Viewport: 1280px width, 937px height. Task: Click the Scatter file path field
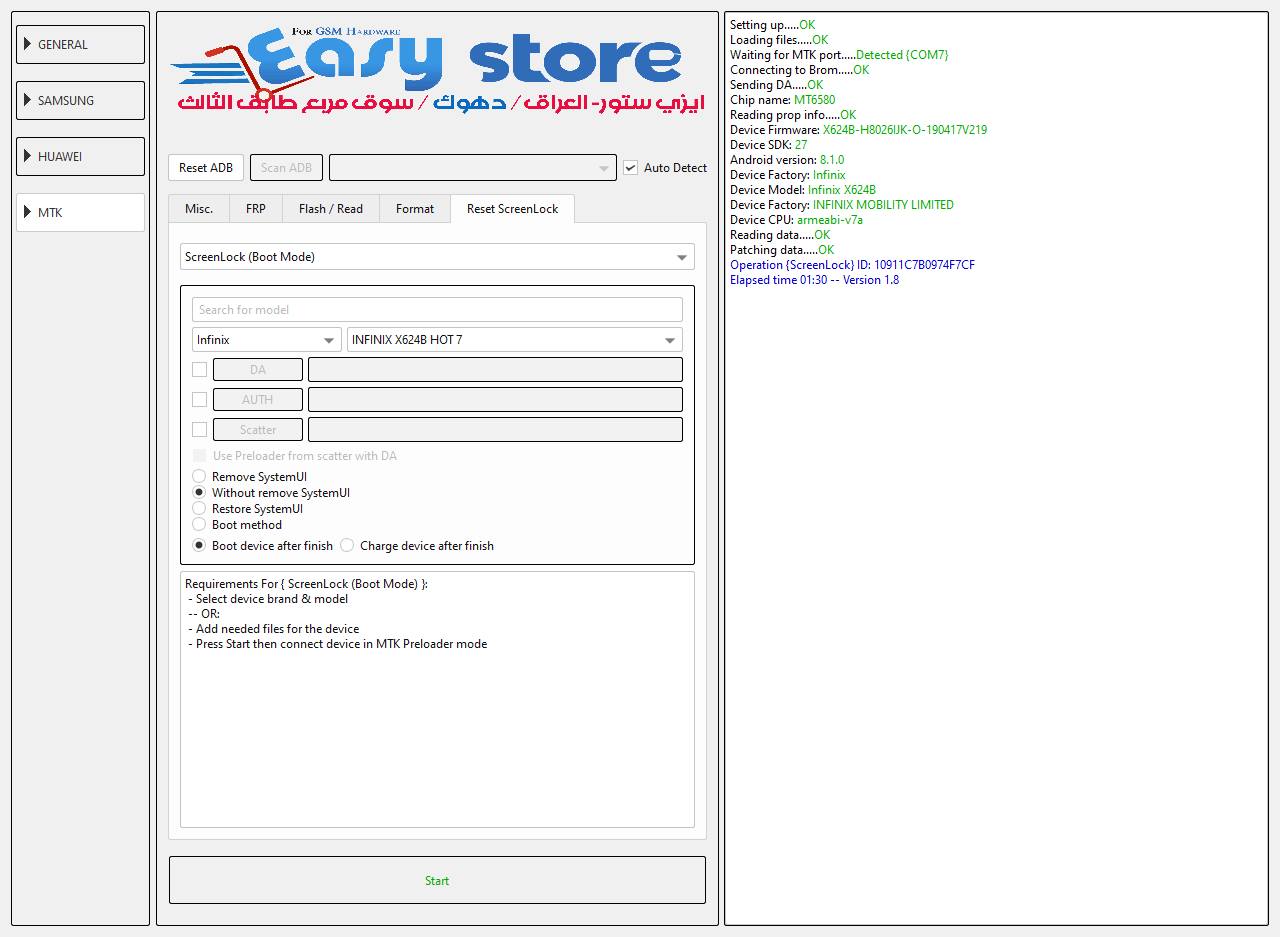coord(495,430)
